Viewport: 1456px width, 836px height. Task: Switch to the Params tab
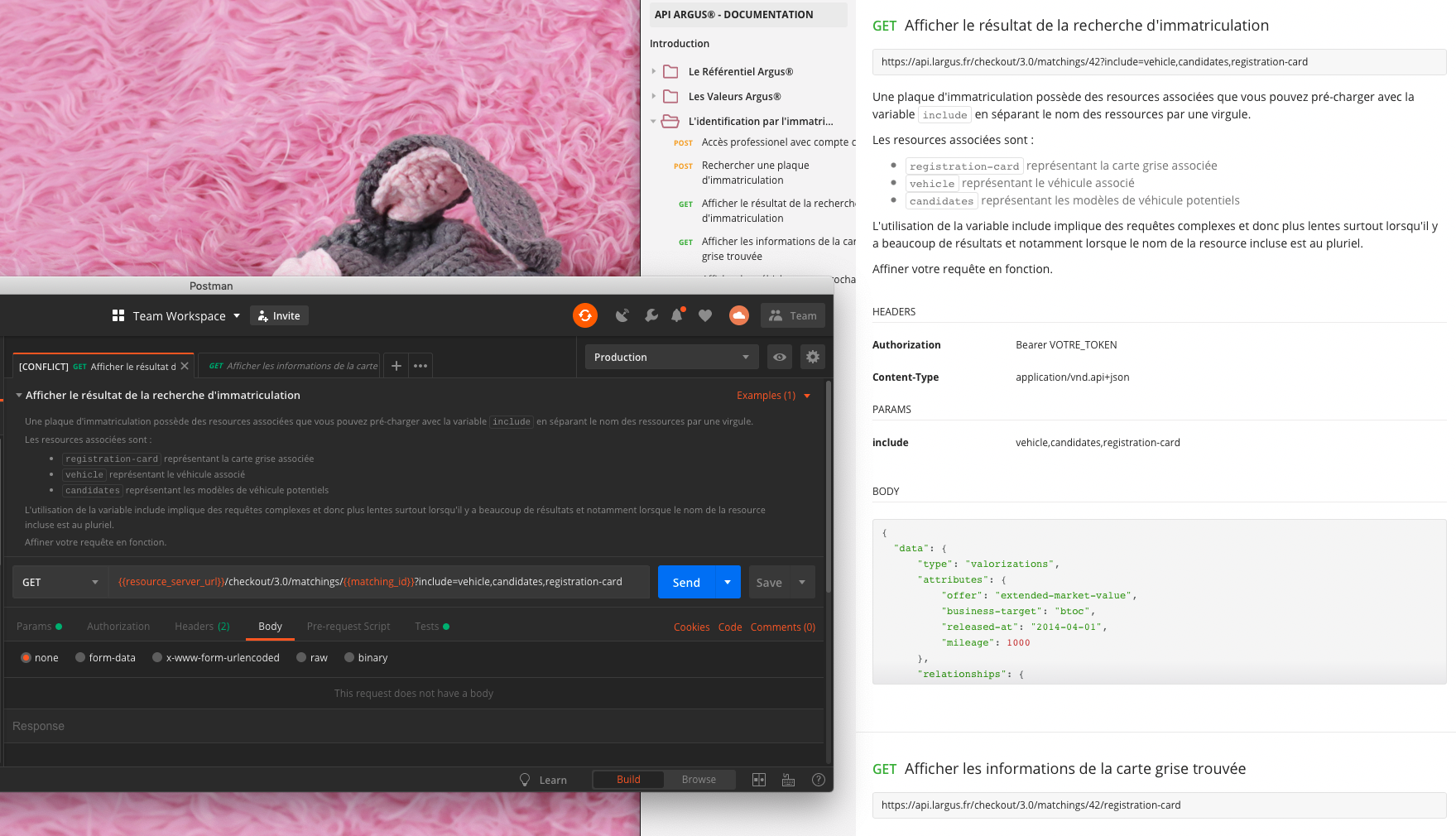pyautogui.click(x=39, y=627)
